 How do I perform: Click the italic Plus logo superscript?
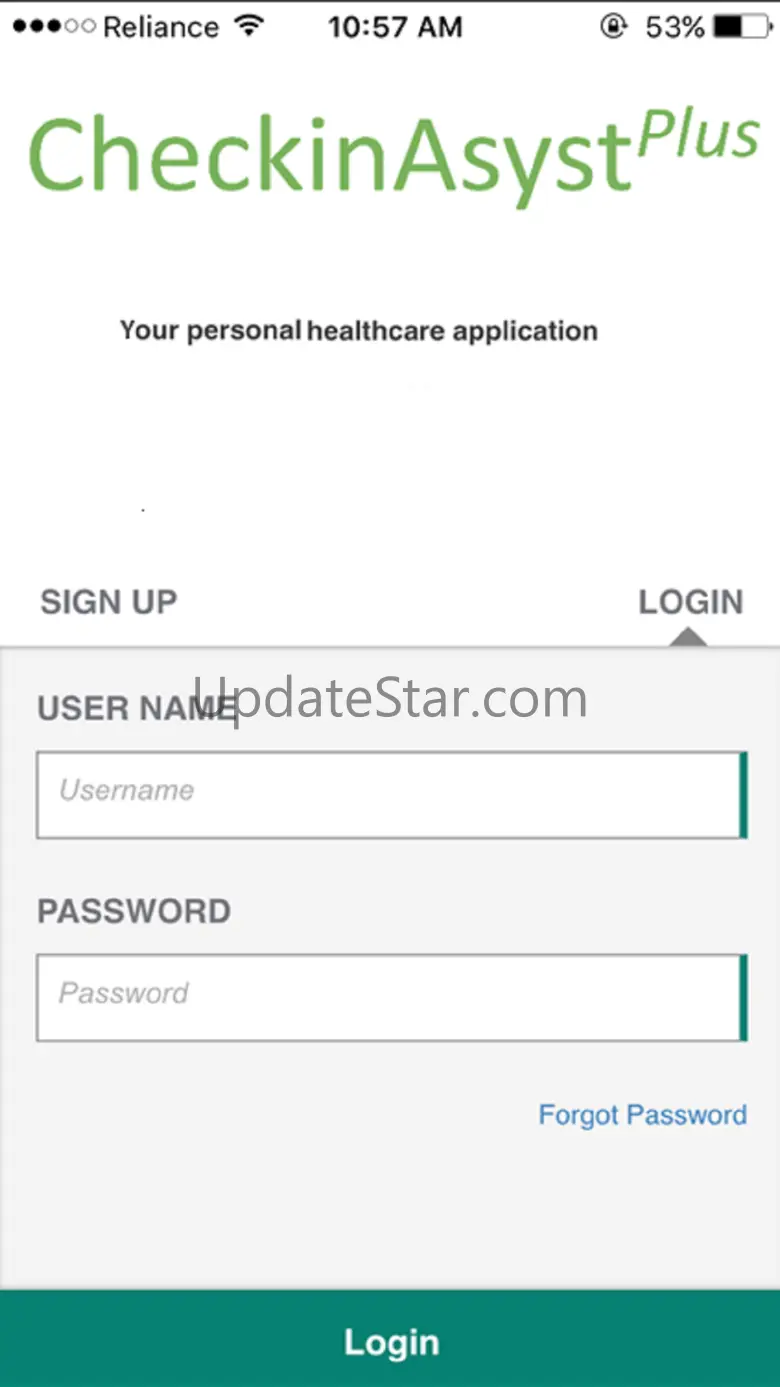click(x=698, y=133)
